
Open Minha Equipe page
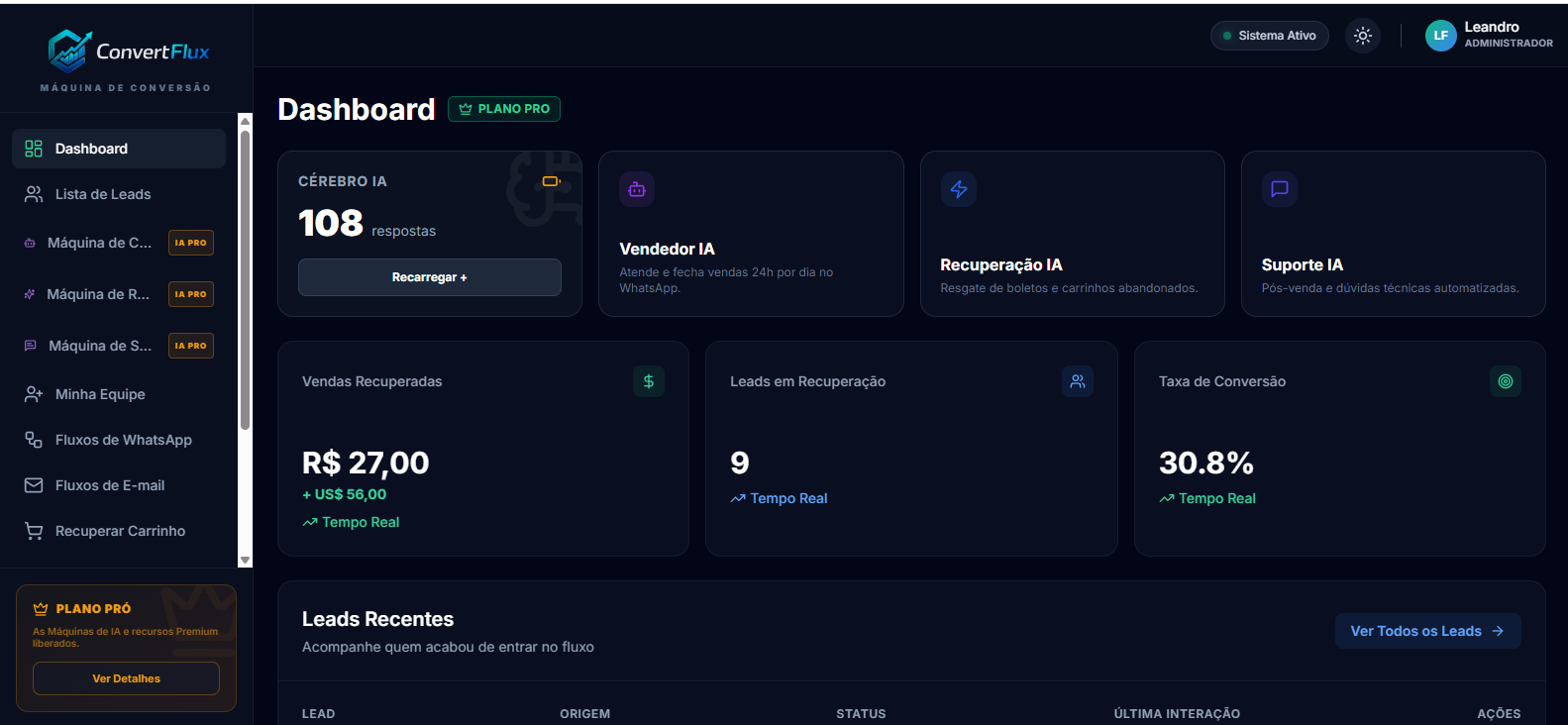tap(119, 394)
